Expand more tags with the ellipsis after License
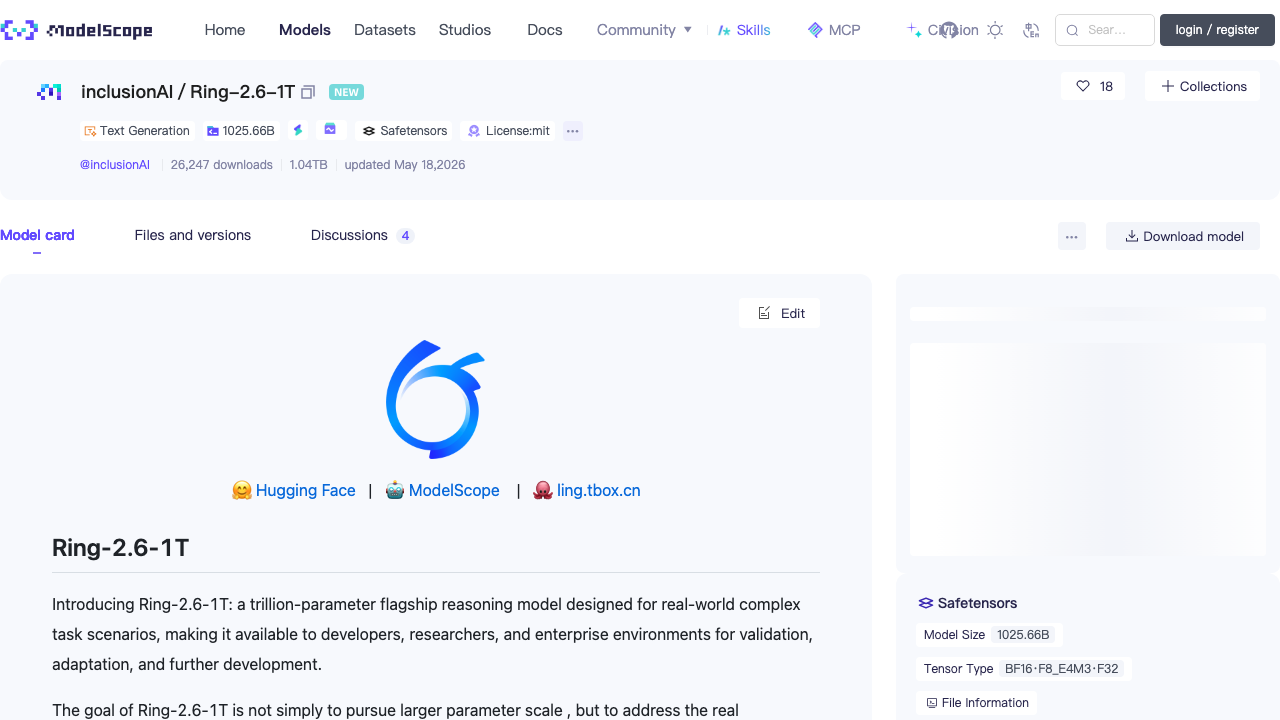The image size is (1280, 720). (572, 131)
